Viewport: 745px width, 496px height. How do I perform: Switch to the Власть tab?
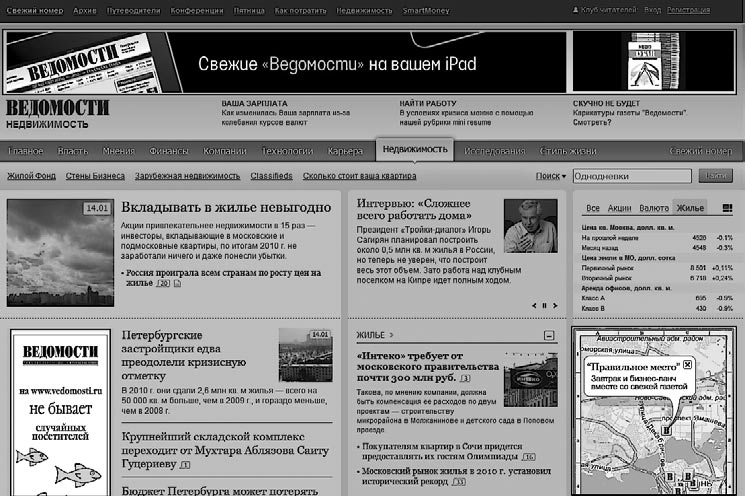click(73, 151)
